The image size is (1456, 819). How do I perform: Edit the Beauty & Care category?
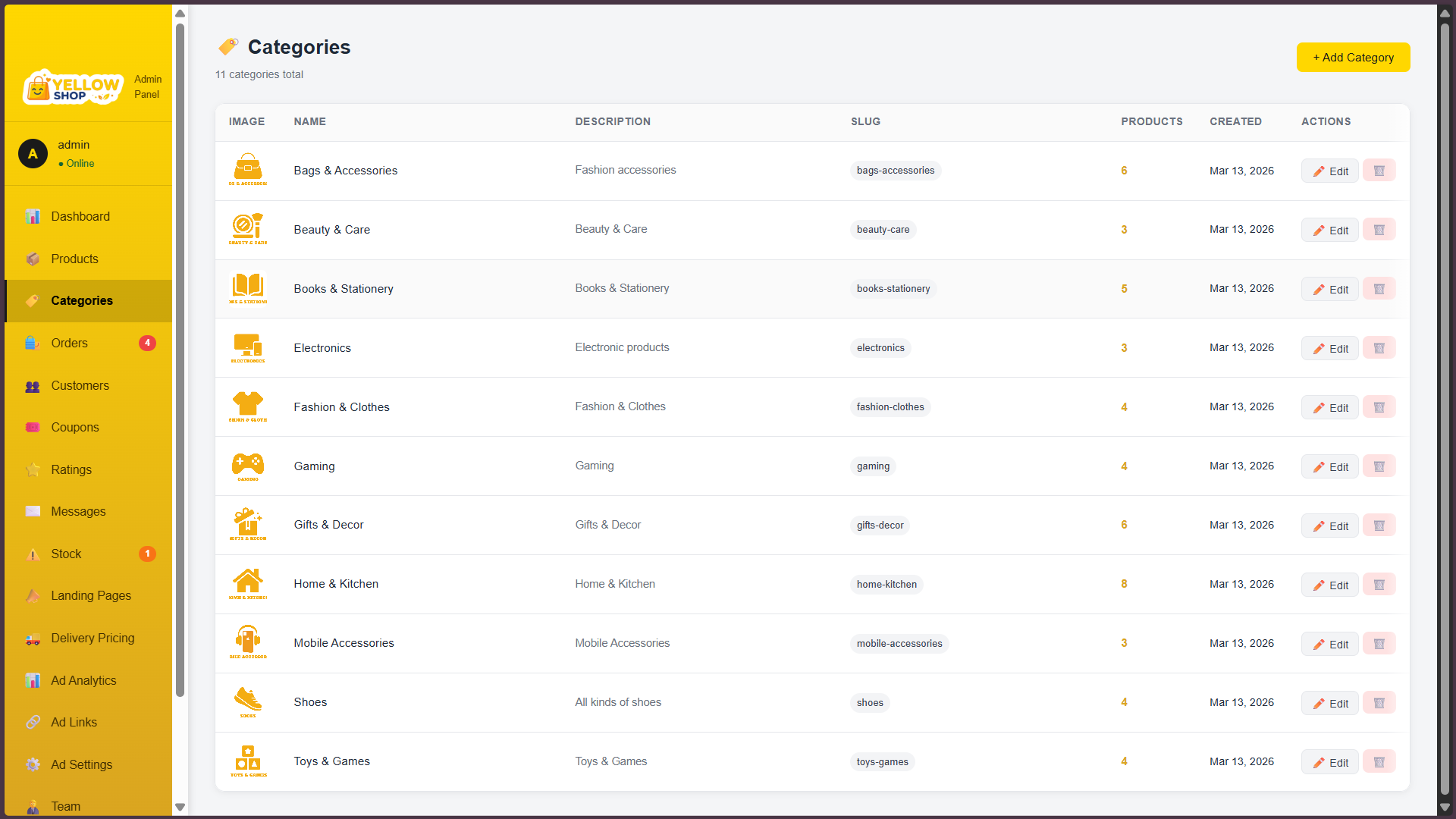(1330, 231)
